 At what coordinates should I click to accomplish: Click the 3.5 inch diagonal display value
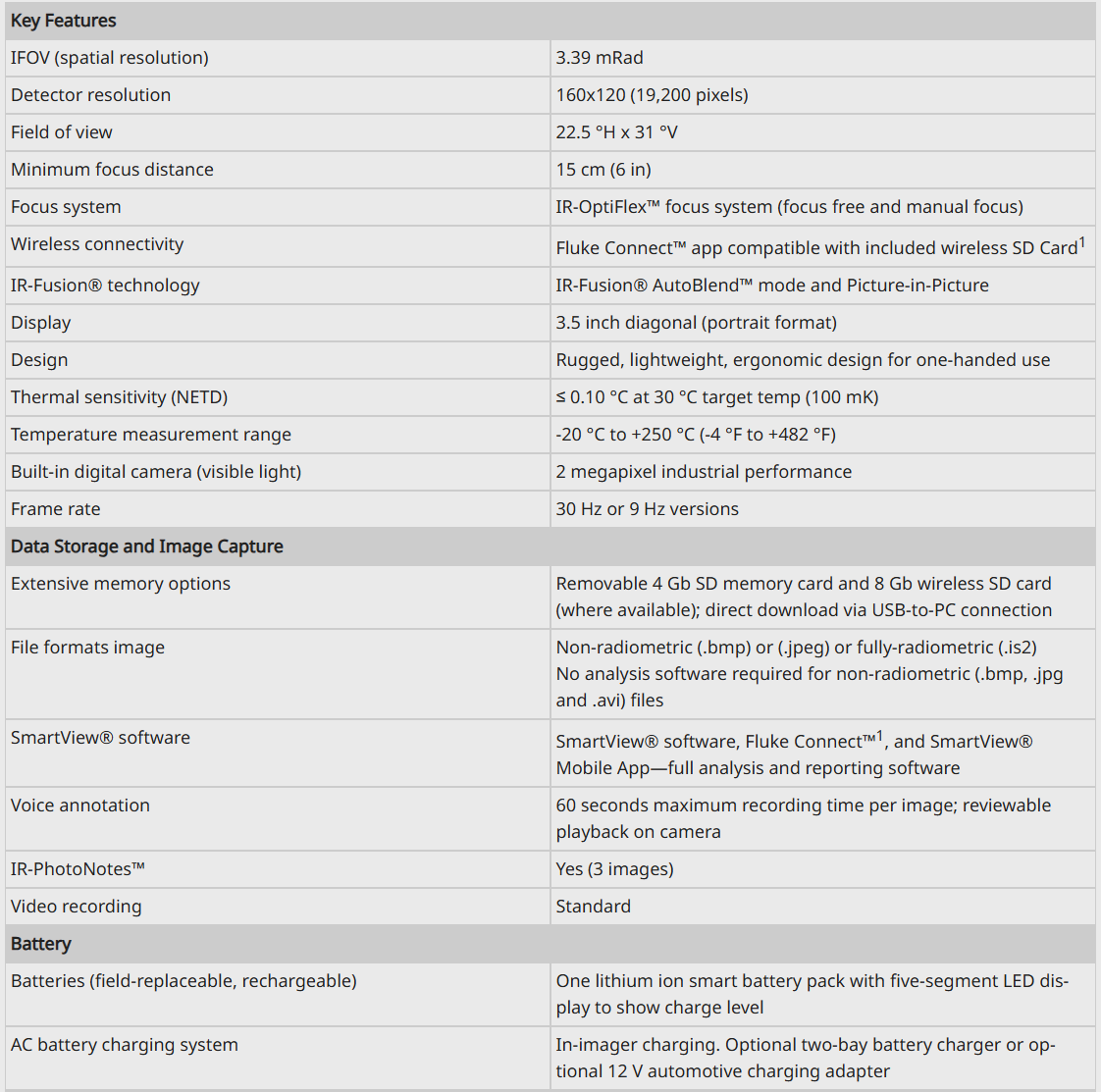pyautogui.click(x=696, y=323)
